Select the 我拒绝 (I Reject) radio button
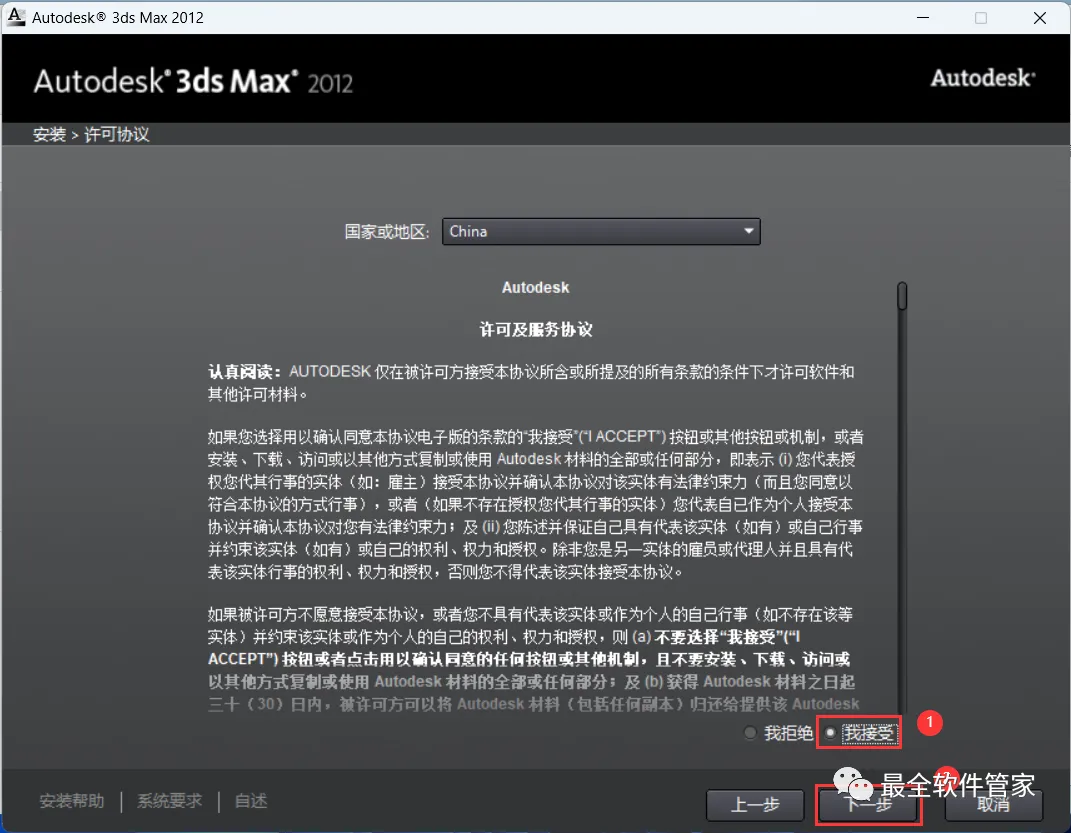This screenshot has height=833, width=1071. click(750, 733)
